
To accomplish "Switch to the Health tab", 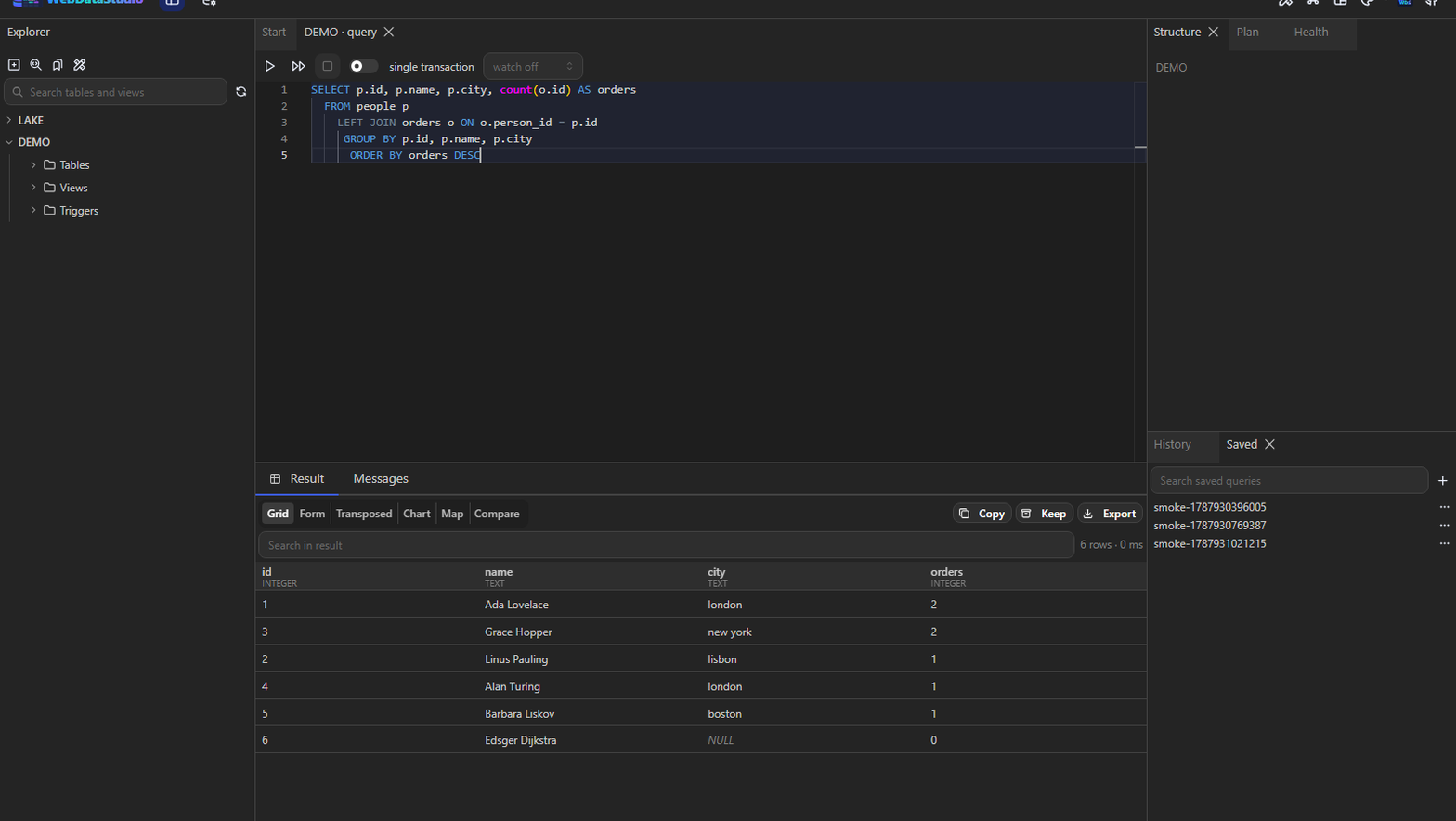I will [x=1311, y=32].
